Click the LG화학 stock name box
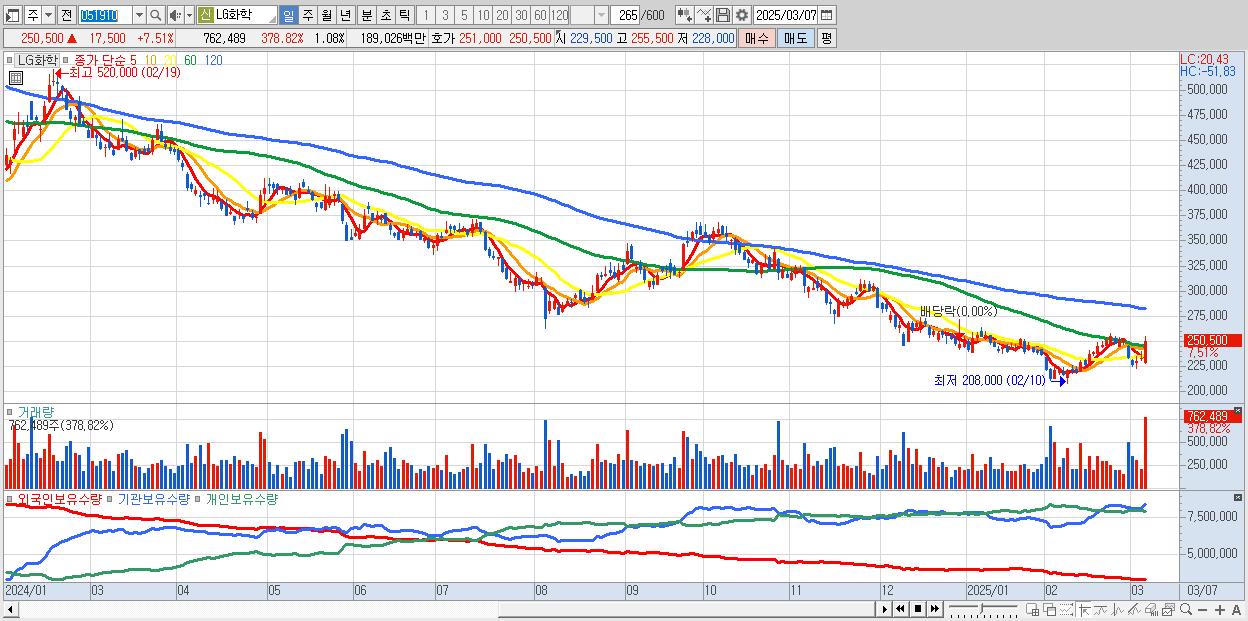Image resolution: width=1248 pixels, height=621 pixels. click(x=244, y=15)
